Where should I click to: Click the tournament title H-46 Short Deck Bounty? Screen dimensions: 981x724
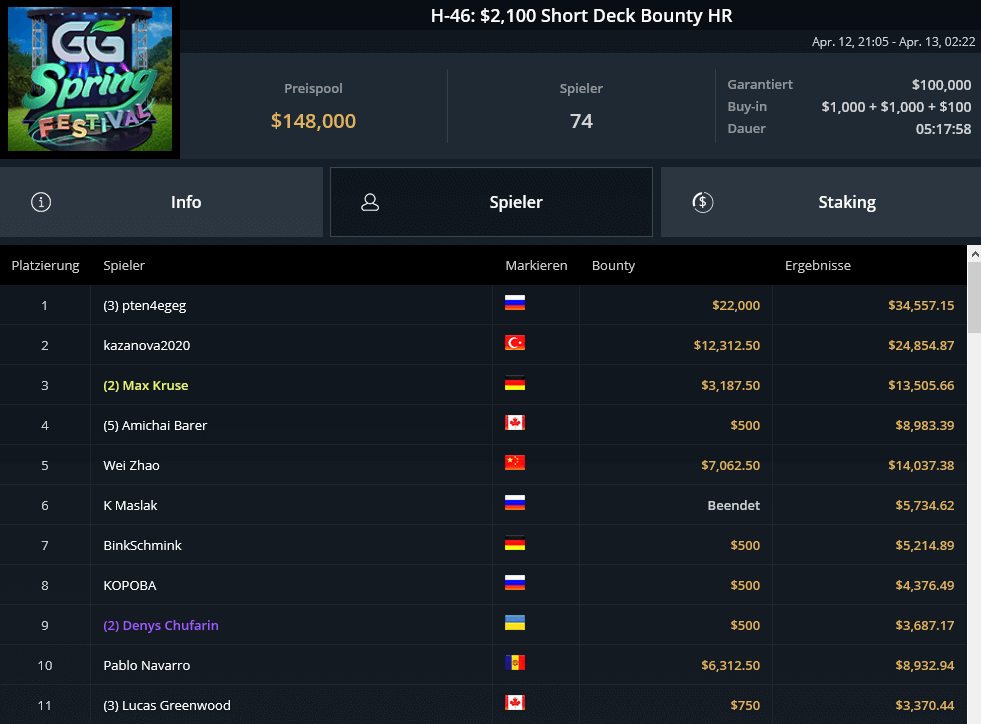581,16
